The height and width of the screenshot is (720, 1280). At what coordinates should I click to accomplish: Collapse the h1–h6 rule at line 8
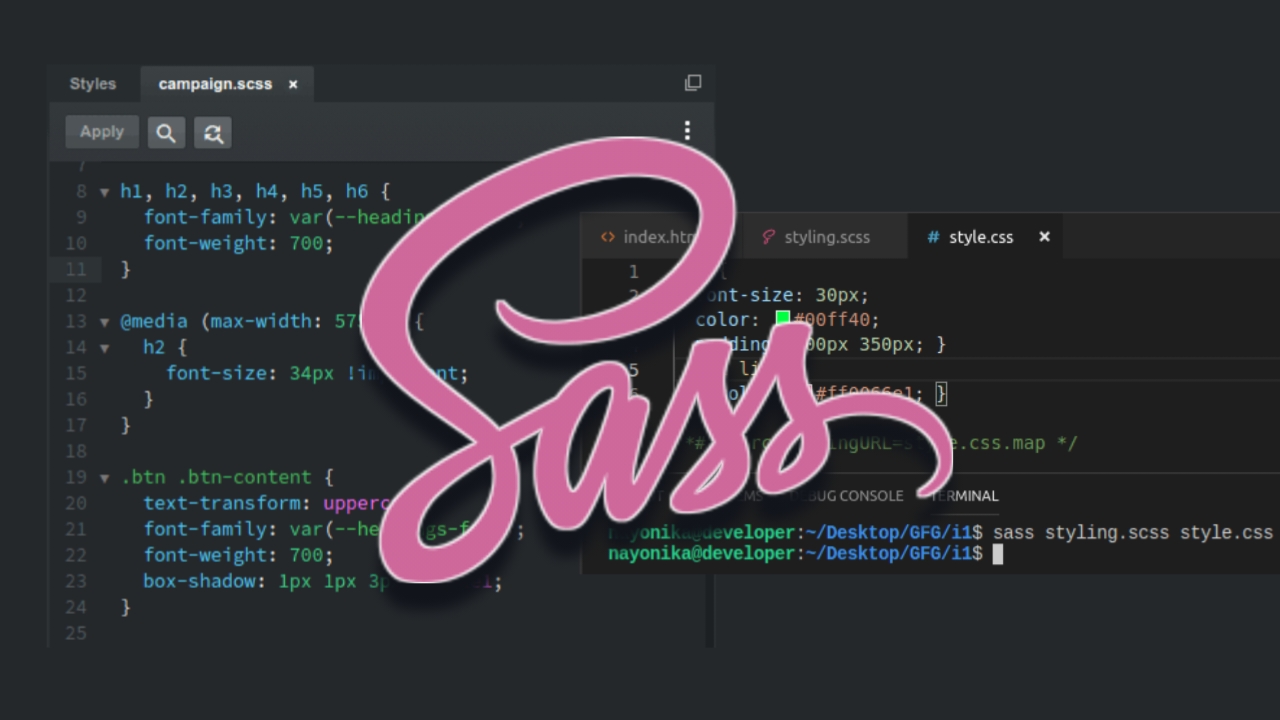point(104,192)
